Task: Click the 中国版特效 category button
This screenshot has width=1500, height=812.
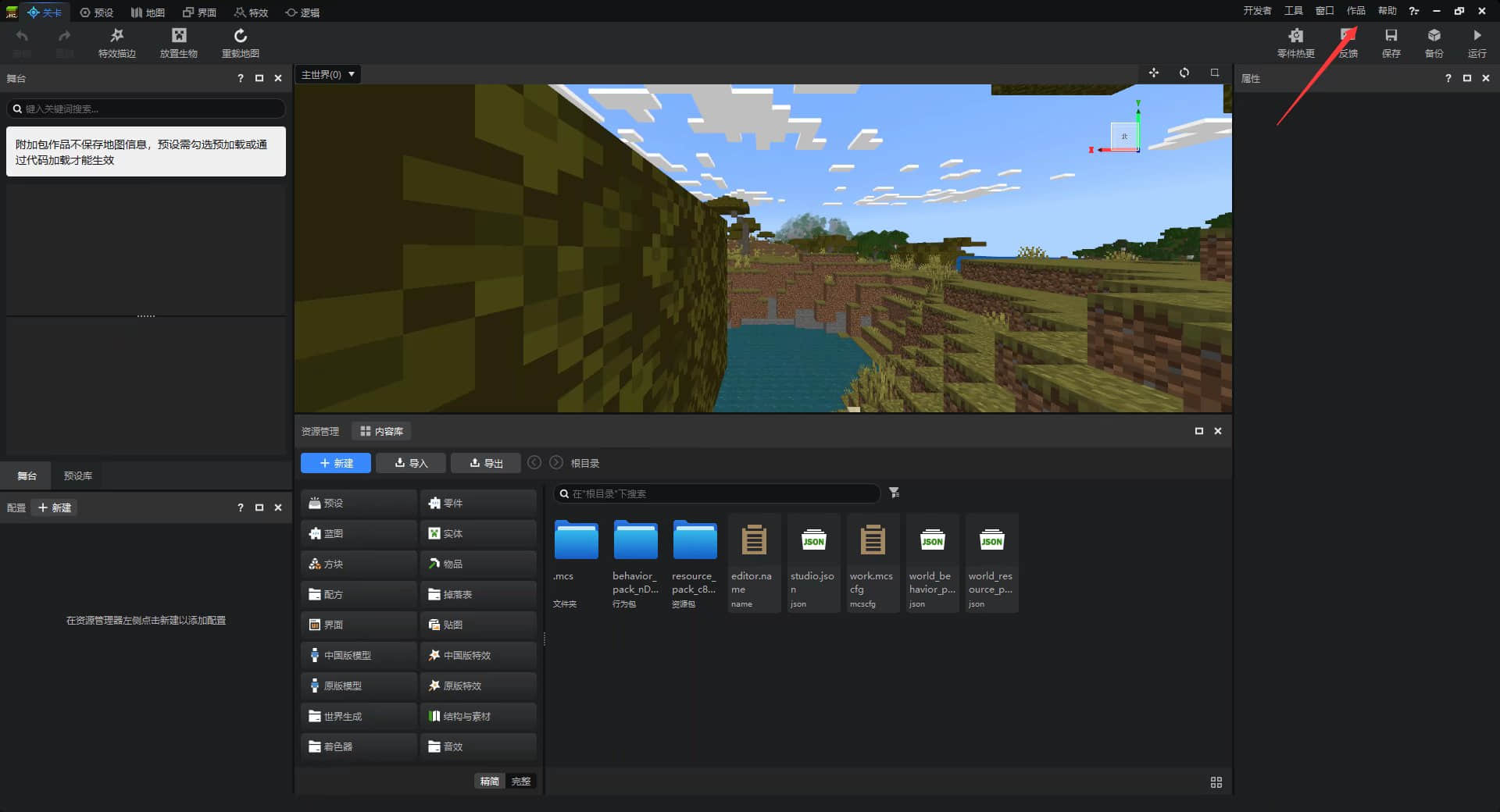Action: tap(478, 655)
